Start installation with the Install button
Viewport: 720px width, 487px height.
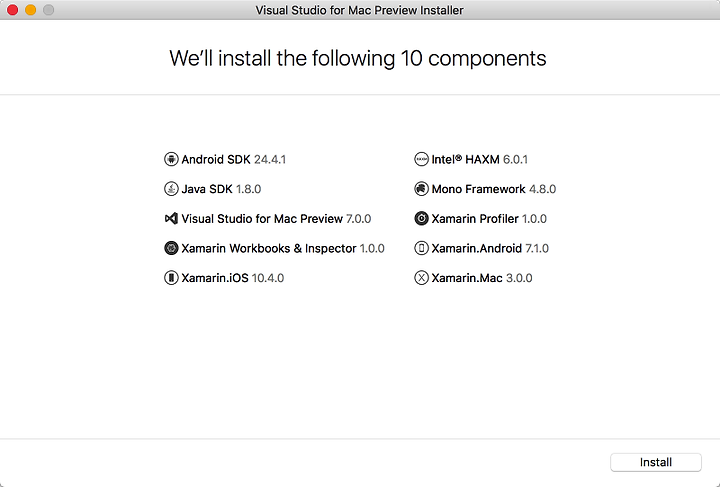click(x=656, y=462)
